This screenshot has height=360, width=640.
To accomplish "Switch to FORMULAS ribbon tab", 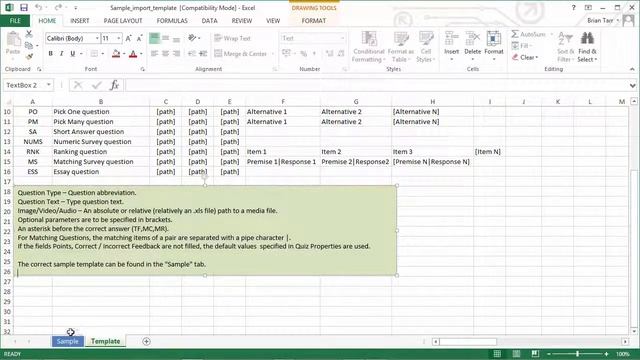I will point(172,20).
